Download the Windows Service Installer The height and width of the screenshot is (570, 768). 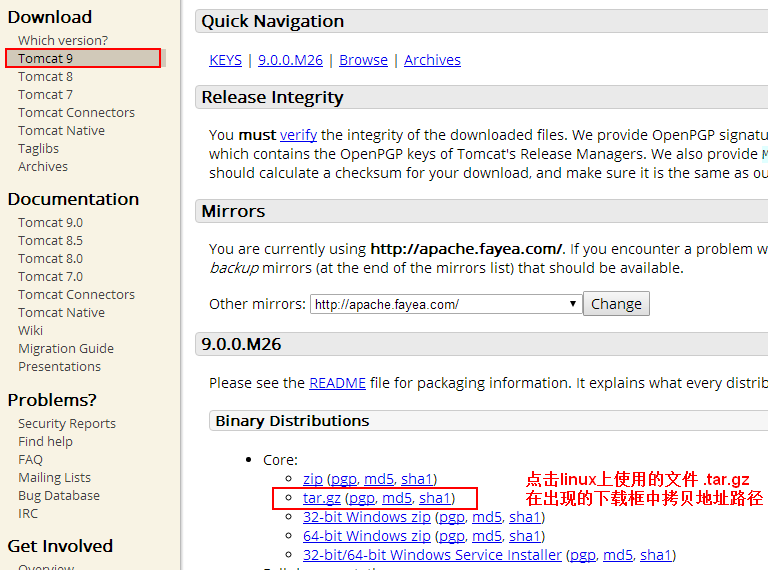click(432, 555)
